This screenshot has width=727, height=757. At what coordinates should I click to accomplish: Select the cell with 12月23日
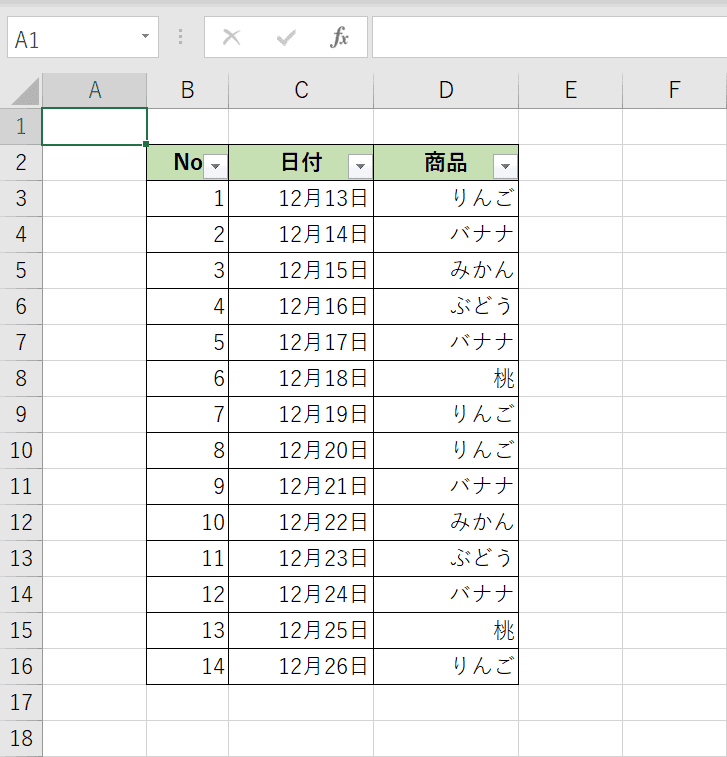[301, 559]
